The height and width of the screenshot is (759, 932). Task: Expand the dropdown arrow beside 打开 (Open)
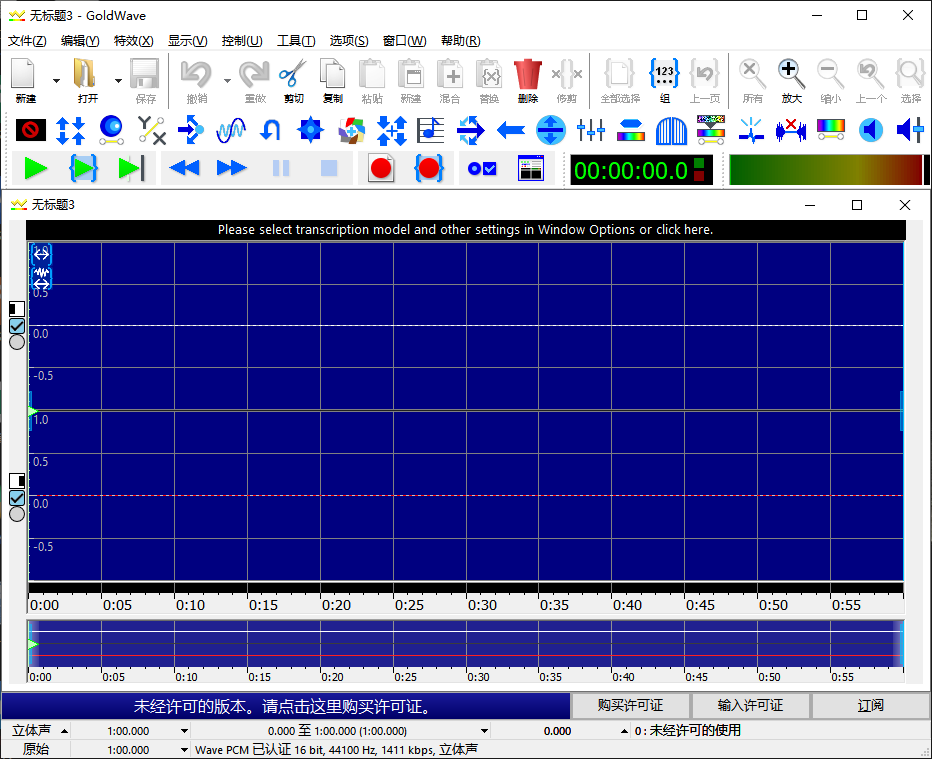(x=118, y=81)
